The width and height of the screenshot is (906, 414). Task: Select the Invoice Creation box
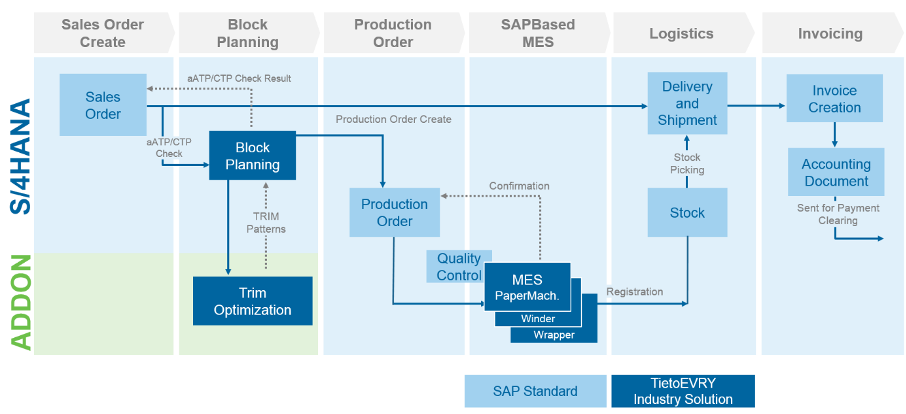(834, 99)
